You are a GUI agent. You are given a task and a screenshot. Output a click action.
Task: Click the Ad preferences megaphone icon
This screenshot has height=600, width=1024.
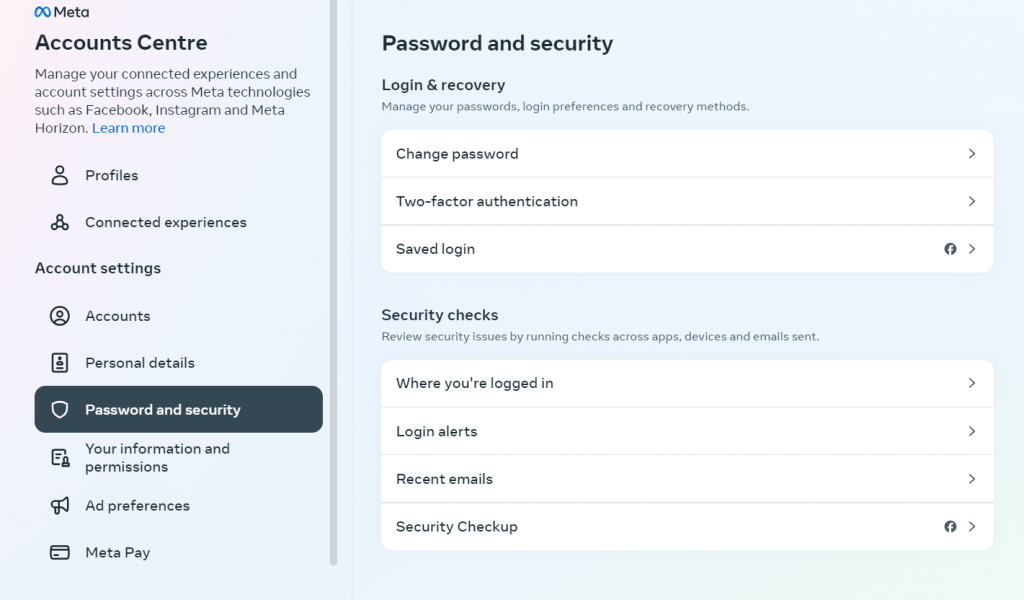coord(60,506)
